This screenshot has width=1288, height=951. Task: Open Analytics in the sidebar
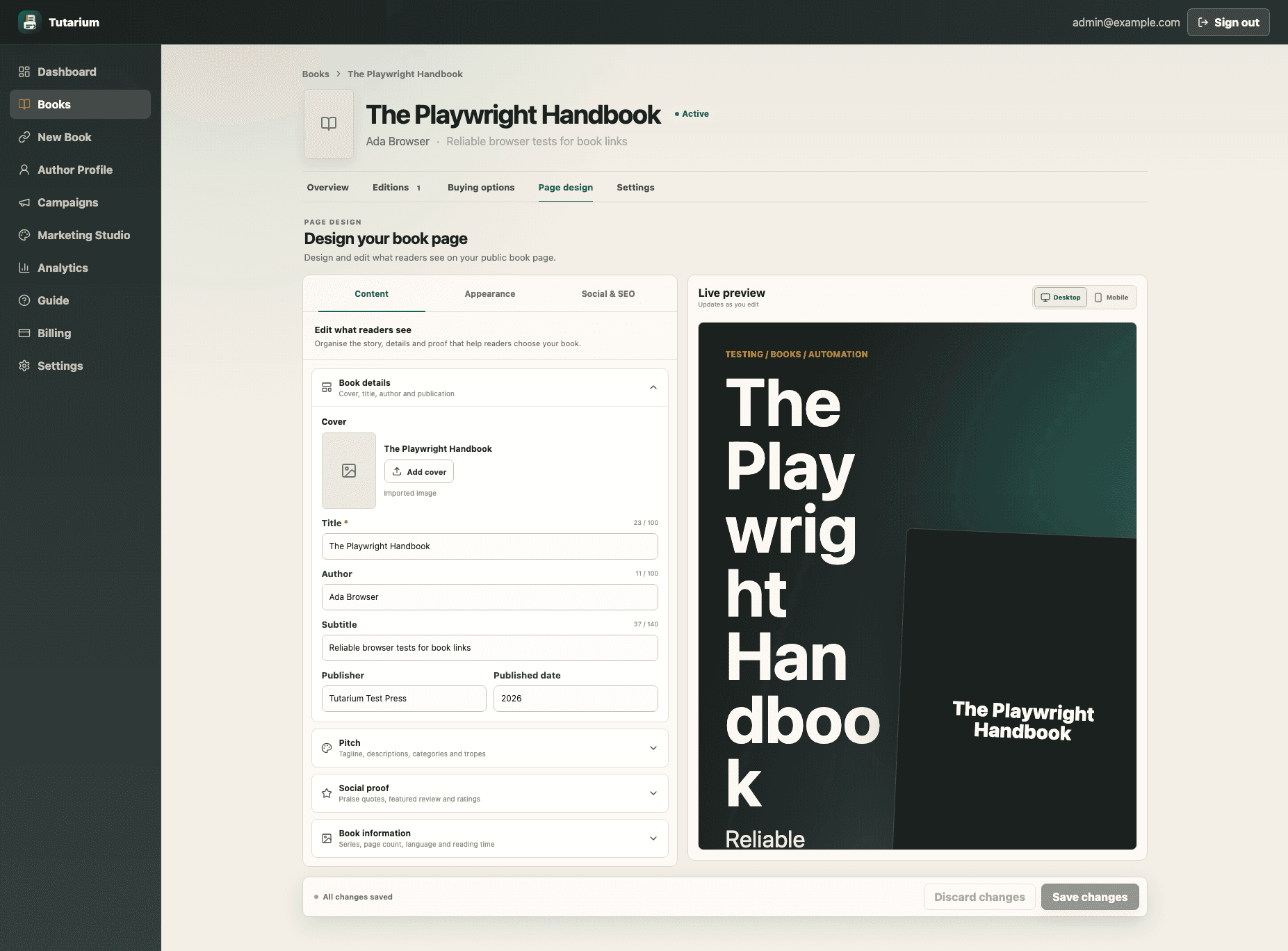(80, 268)
